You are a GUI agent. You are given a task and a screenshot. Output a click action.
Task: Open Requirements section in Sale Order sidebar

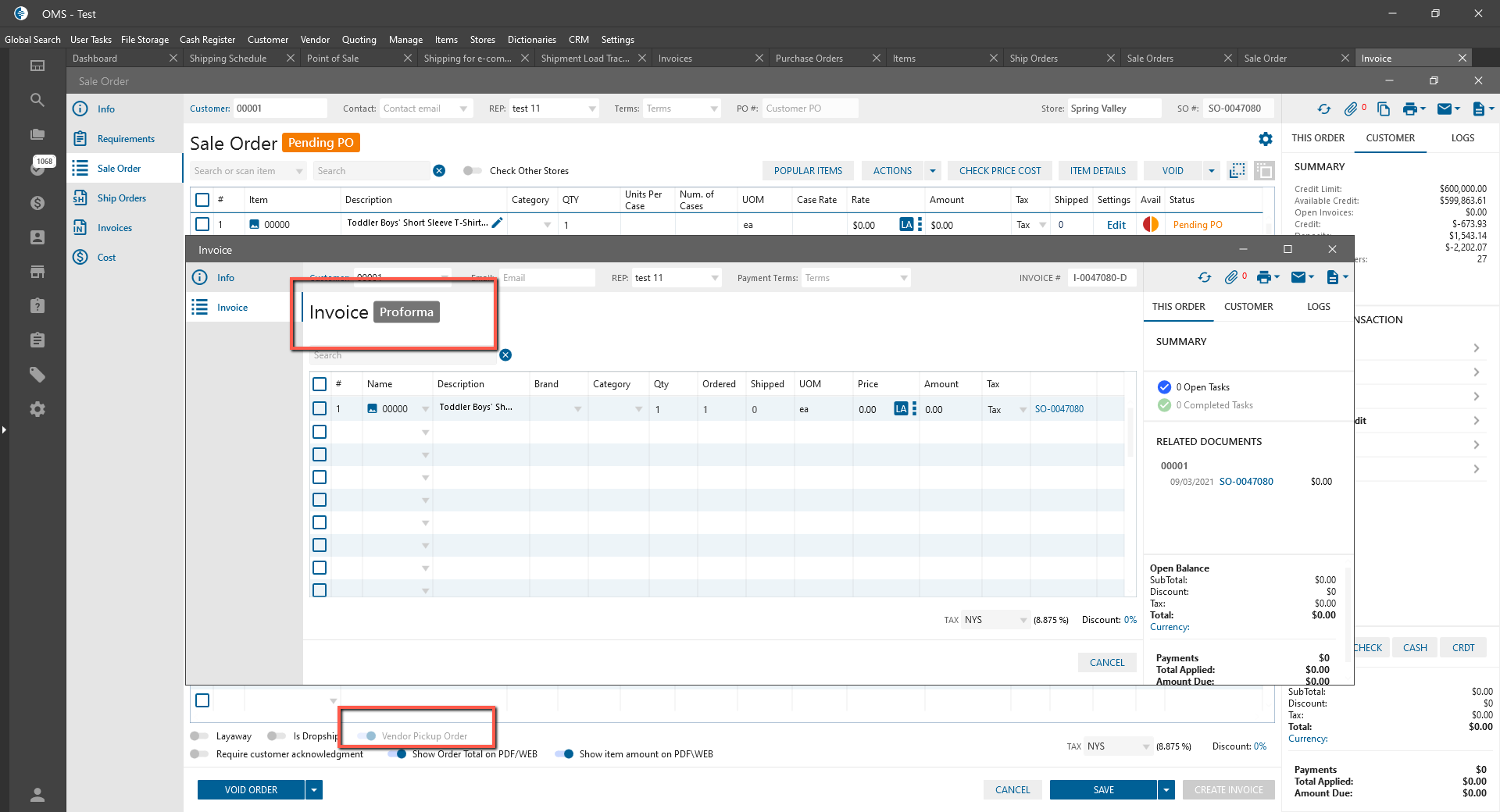tap(126, 139)
